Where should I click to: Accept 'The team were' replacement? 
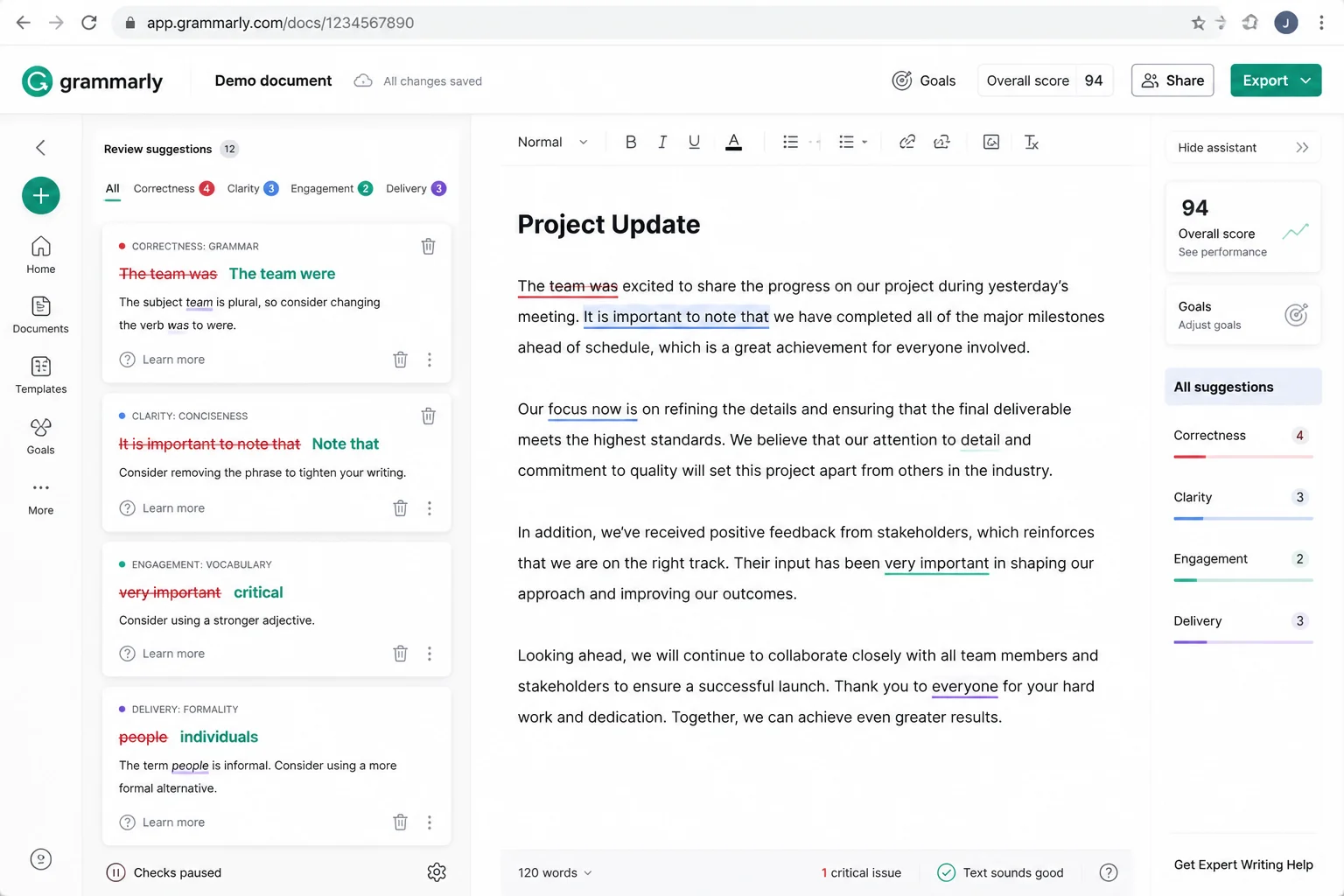[282, 274]
